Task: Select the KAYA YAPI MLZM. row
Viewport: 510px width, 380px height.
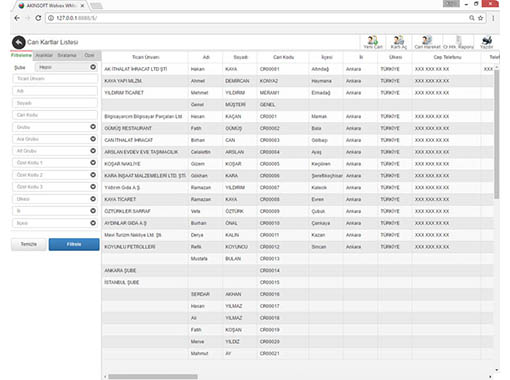Action: [298, 81]
